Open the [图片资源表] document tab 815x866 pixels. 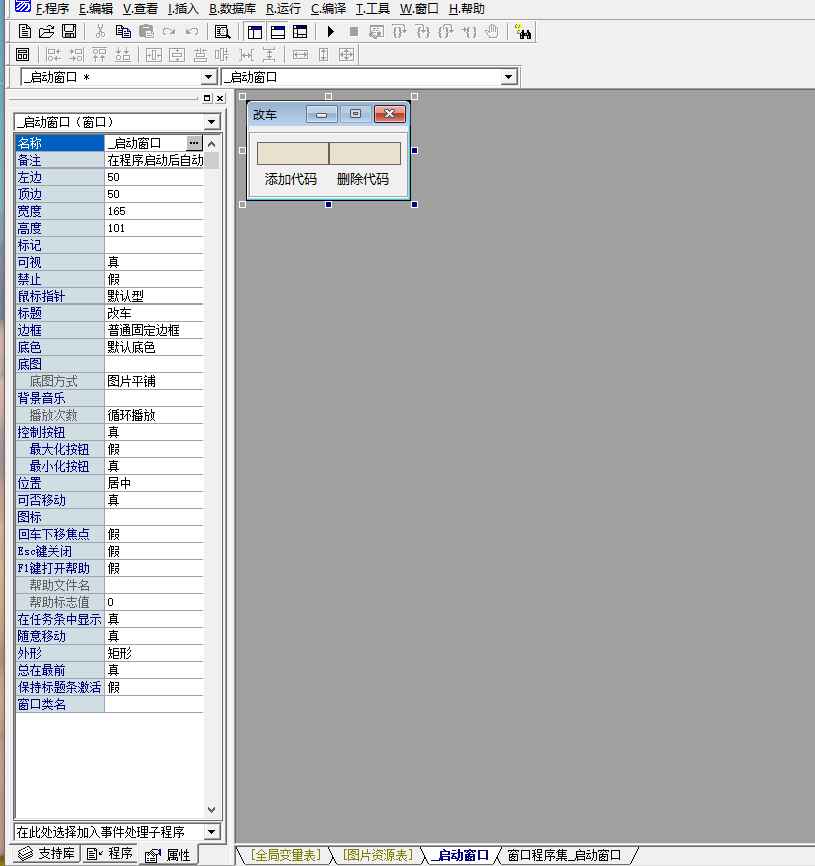(x=378, y=855)
